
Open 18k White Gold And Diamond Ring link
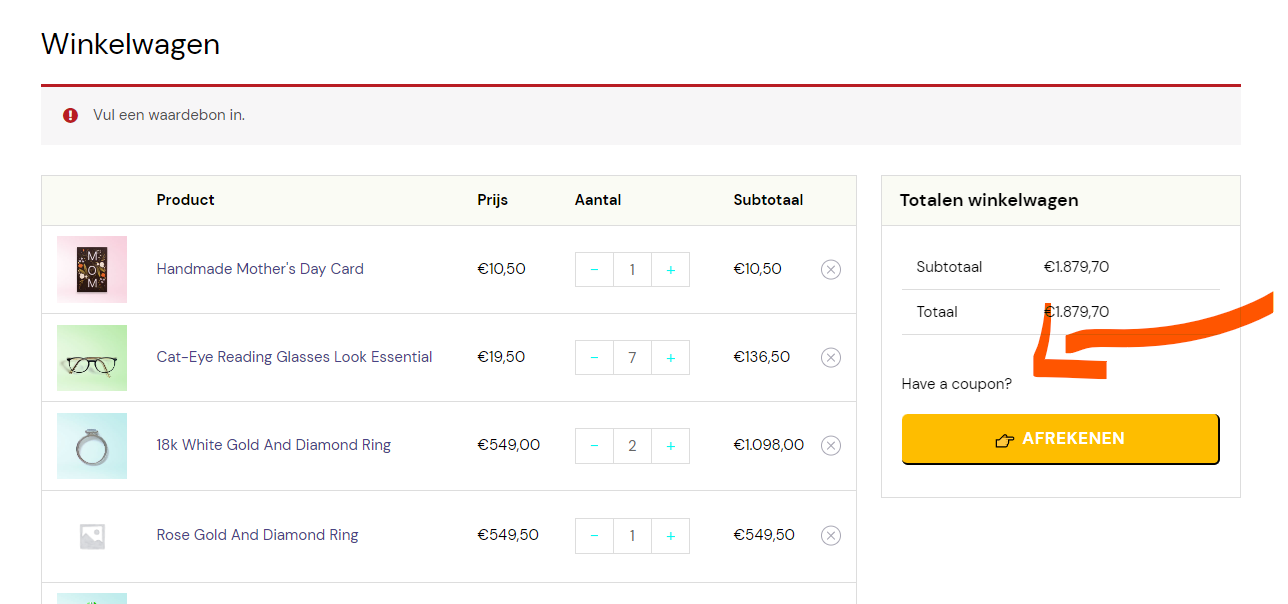pos(273,445)
